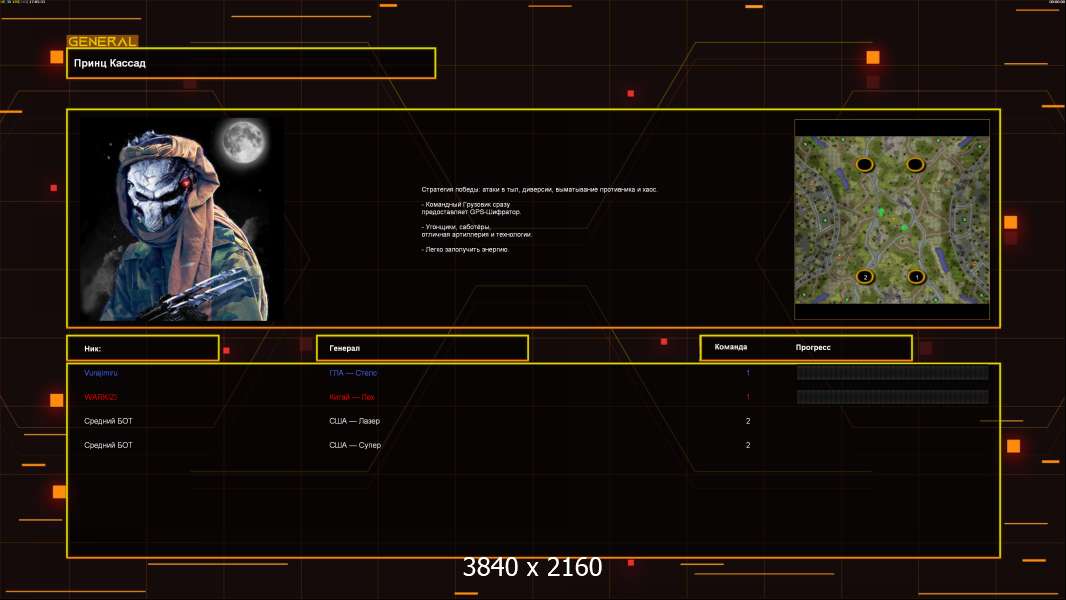1066x600 pixels.
Task: Click team number 2 in the Супер row
Action: pyautogui.click(x=748, y=445)
